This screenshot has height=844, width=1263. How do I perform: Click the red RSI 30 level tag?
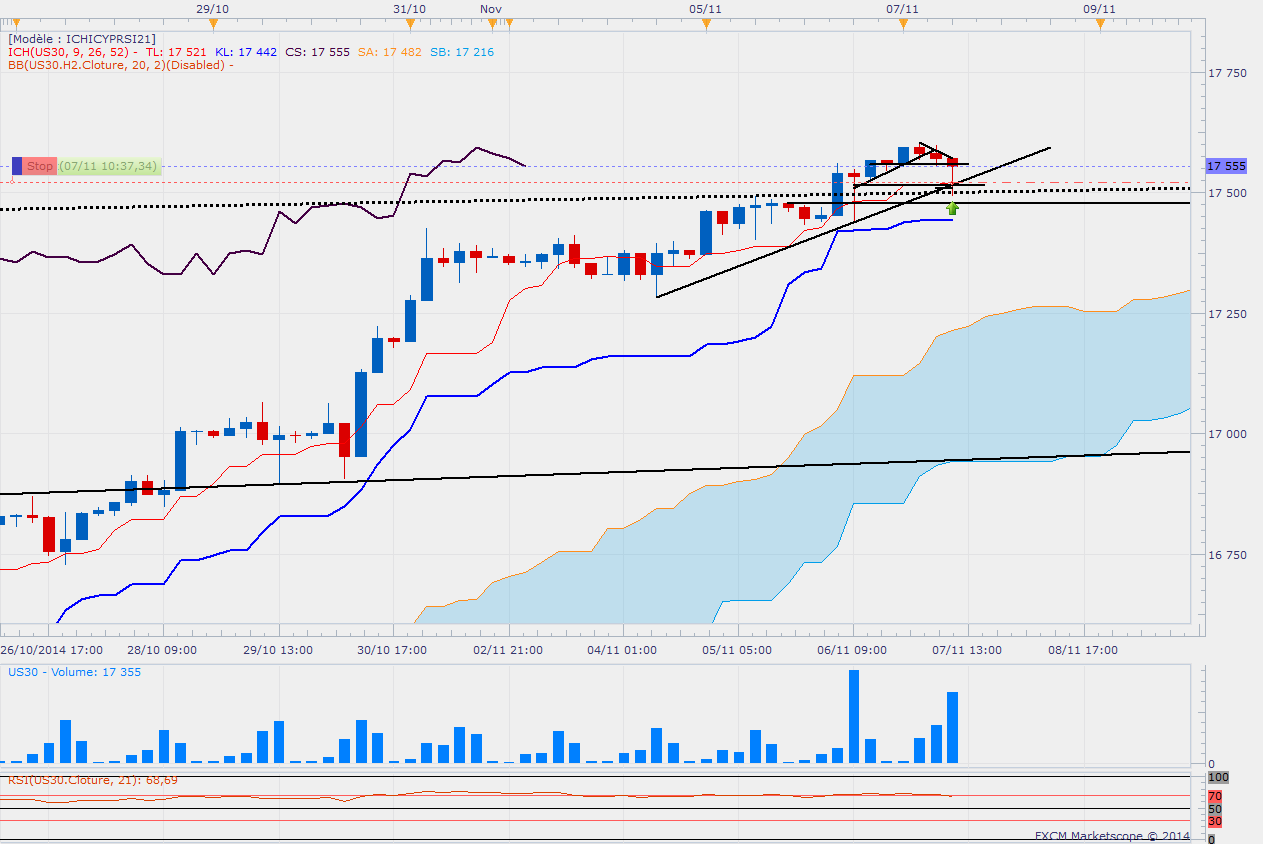[1215, 821]
